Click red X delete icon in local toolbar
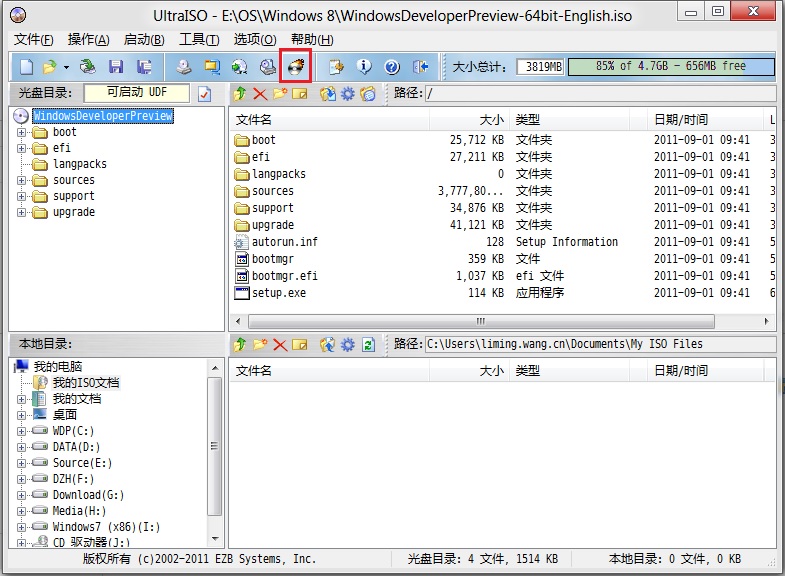The image size is (785, 576). point(280,344)
